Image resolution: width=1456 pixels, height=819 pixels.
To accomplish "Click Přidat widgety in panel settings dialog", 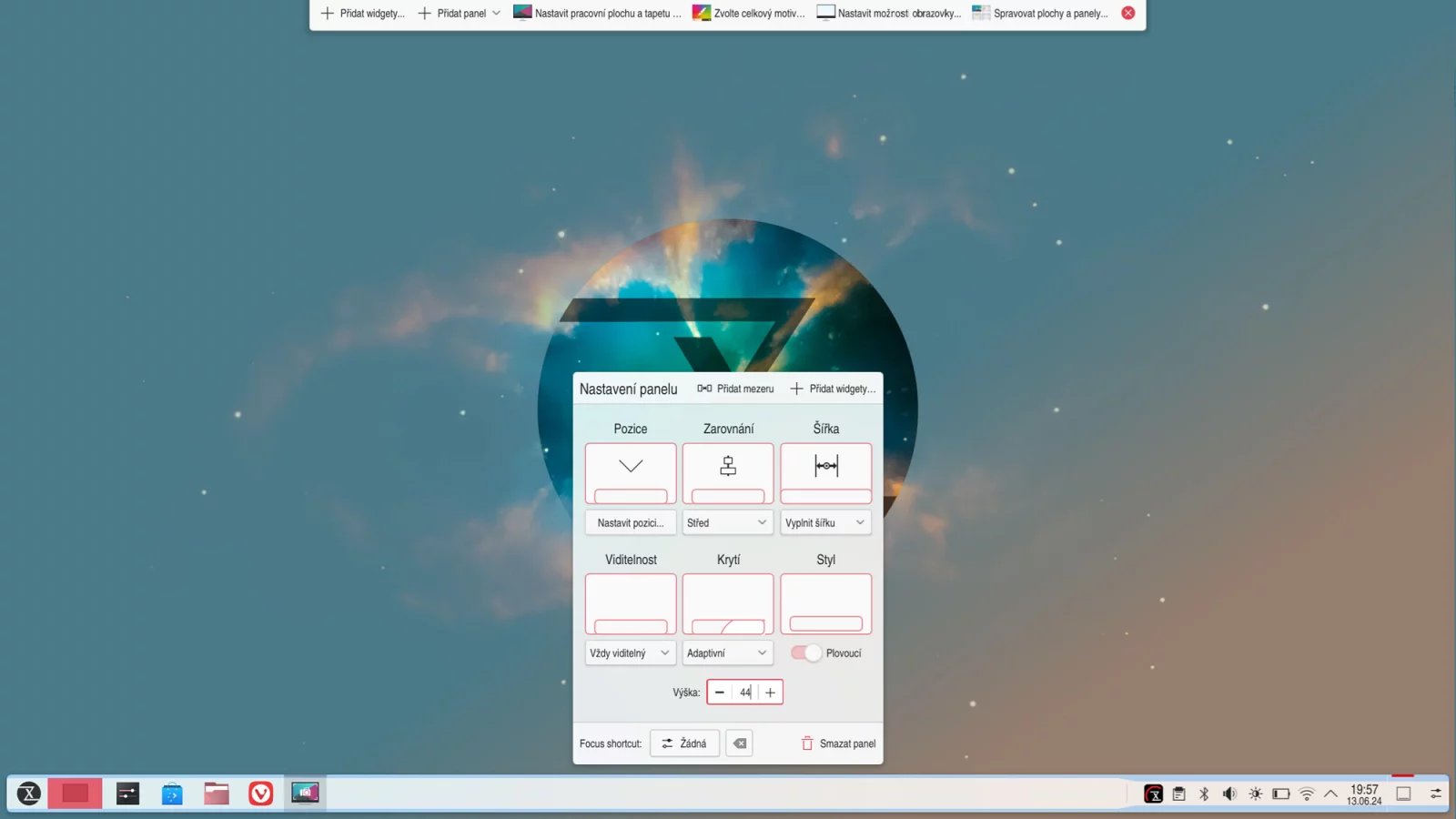I will 833,389.
